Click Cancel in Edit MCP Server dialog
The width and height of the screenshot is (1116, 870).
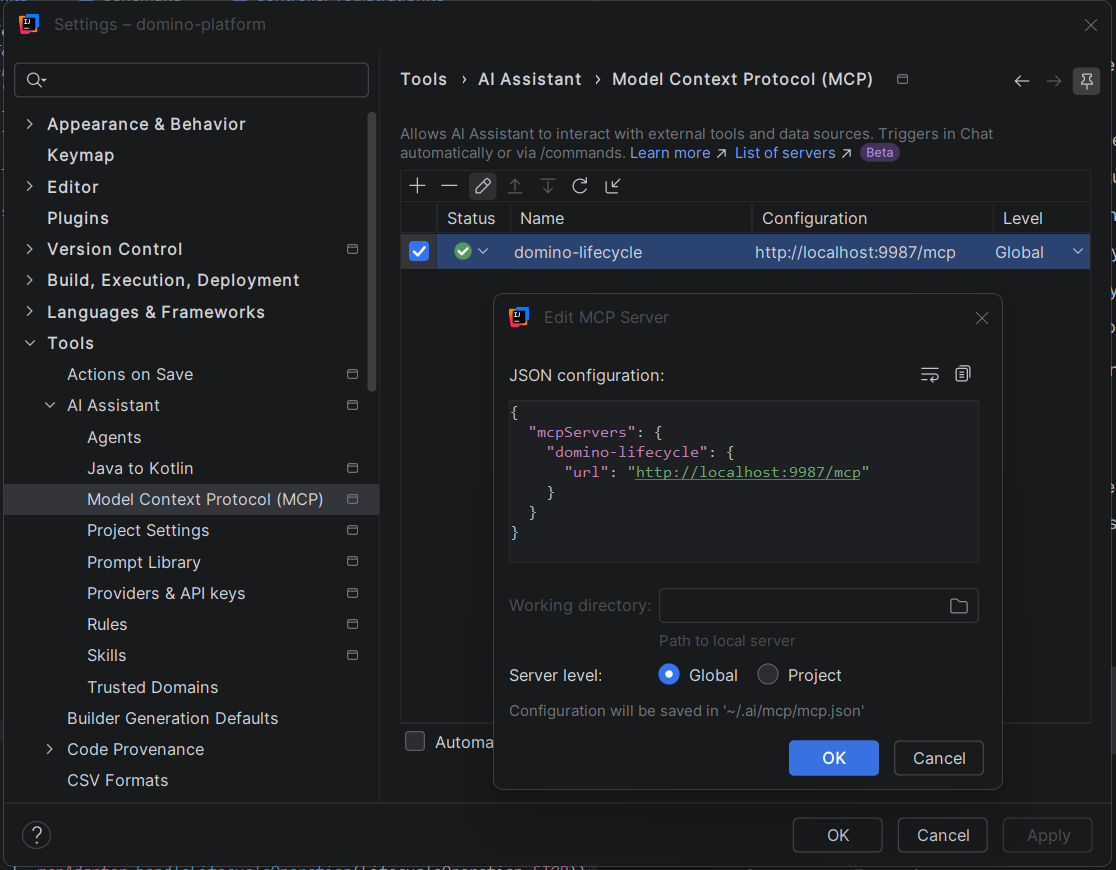pyautogui.click(x=938, y=758)
